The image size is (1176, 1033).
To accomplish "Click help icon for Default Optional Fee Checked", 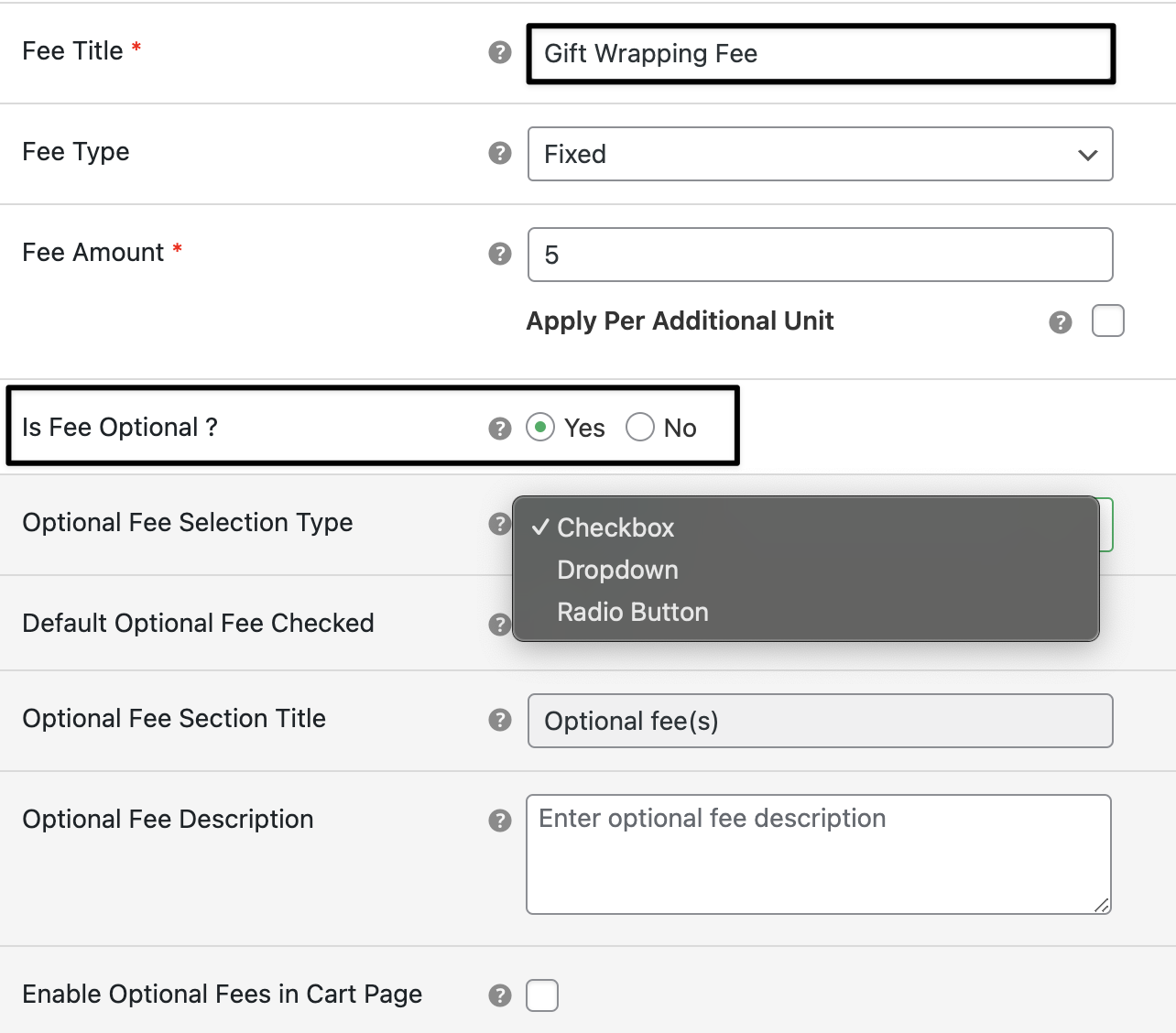I will pyautogui.click(x=499, y=625).
